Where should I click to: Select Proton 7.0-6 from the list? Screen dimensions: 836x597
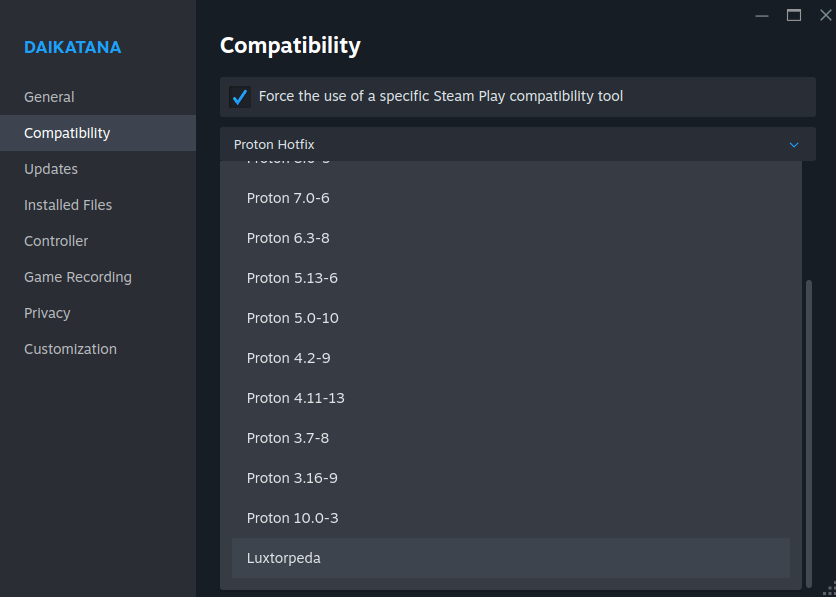point(288,198)
